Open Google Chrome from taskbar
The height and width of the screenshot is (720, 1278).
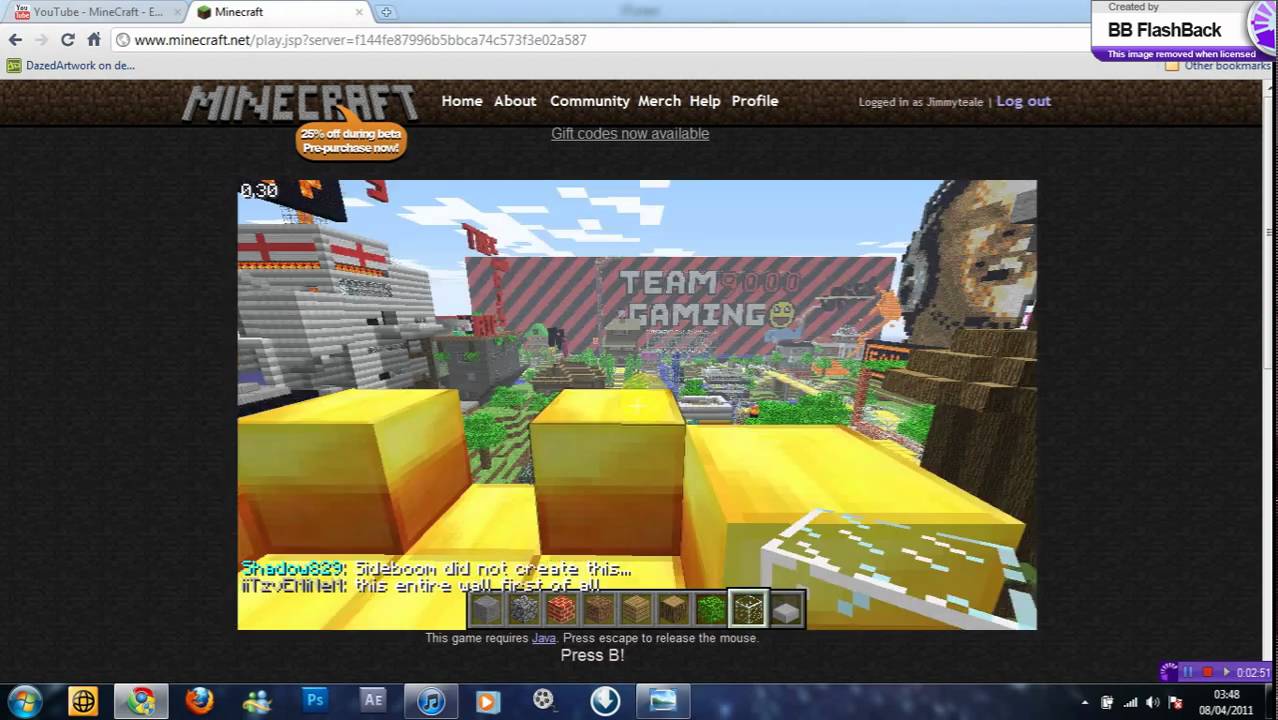click(141, 701)
